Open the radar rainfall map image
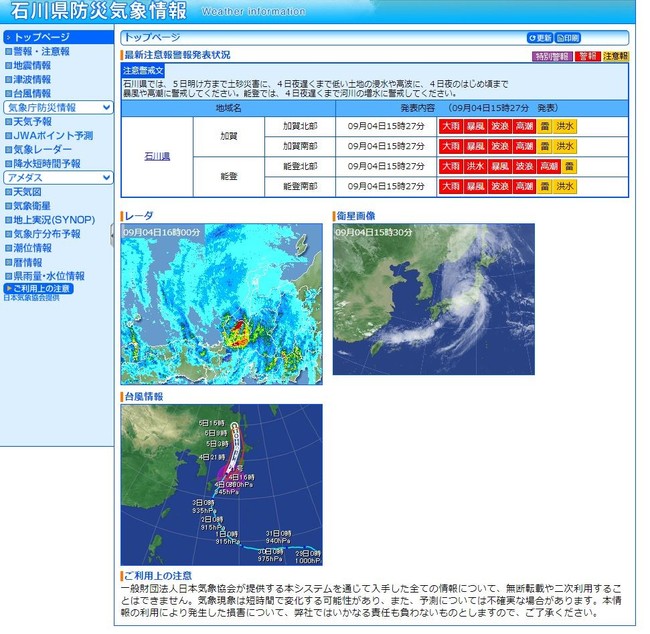The image size is (650, 634). pyautogui.click(x=221, y=304)
